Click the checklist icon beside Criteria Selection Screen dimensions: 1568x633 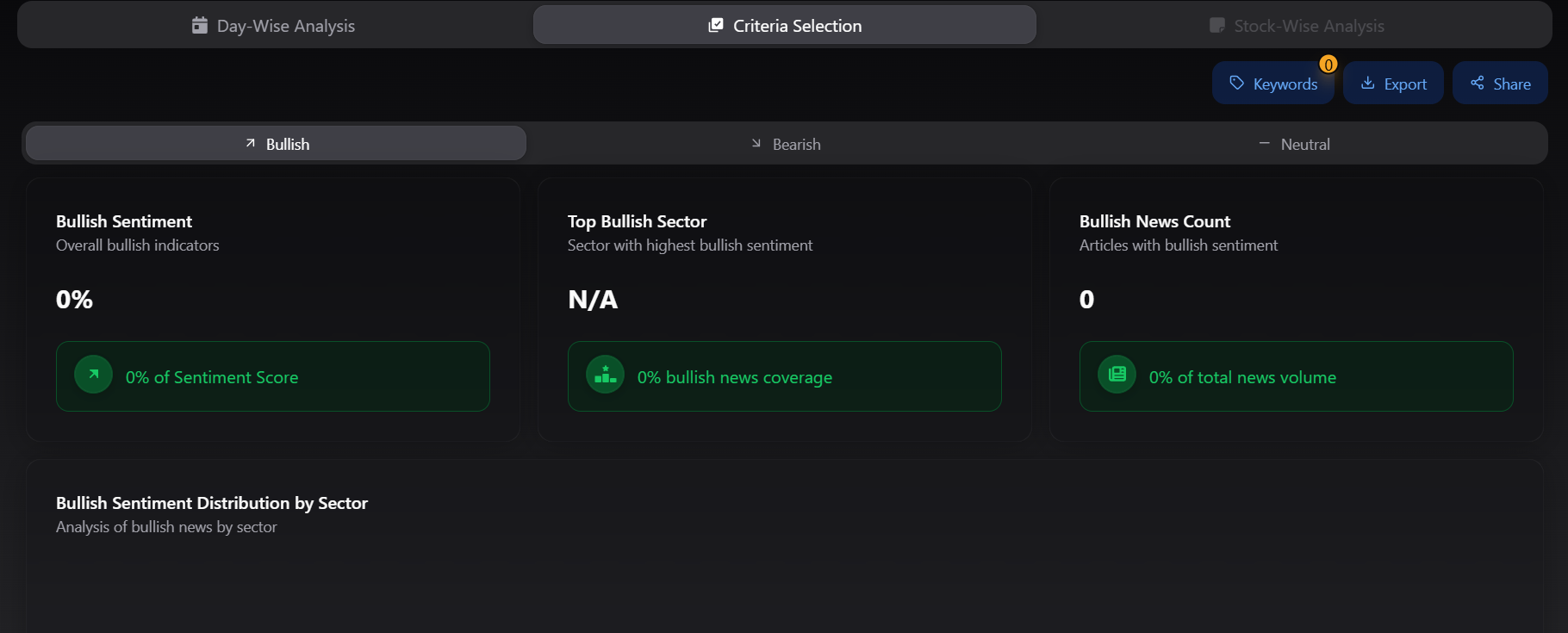pyautogui.click(x=715, y=25)
